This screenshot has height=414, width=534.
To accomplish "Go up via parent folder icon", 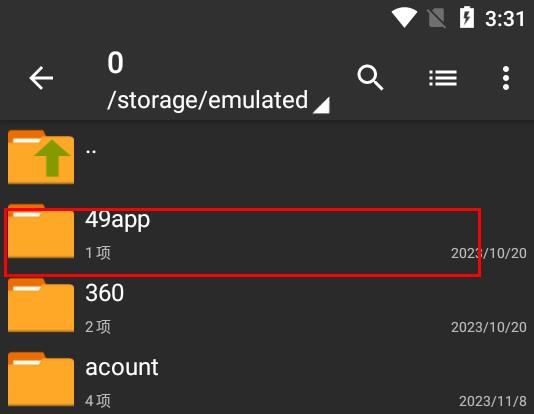I will [41, 157].
